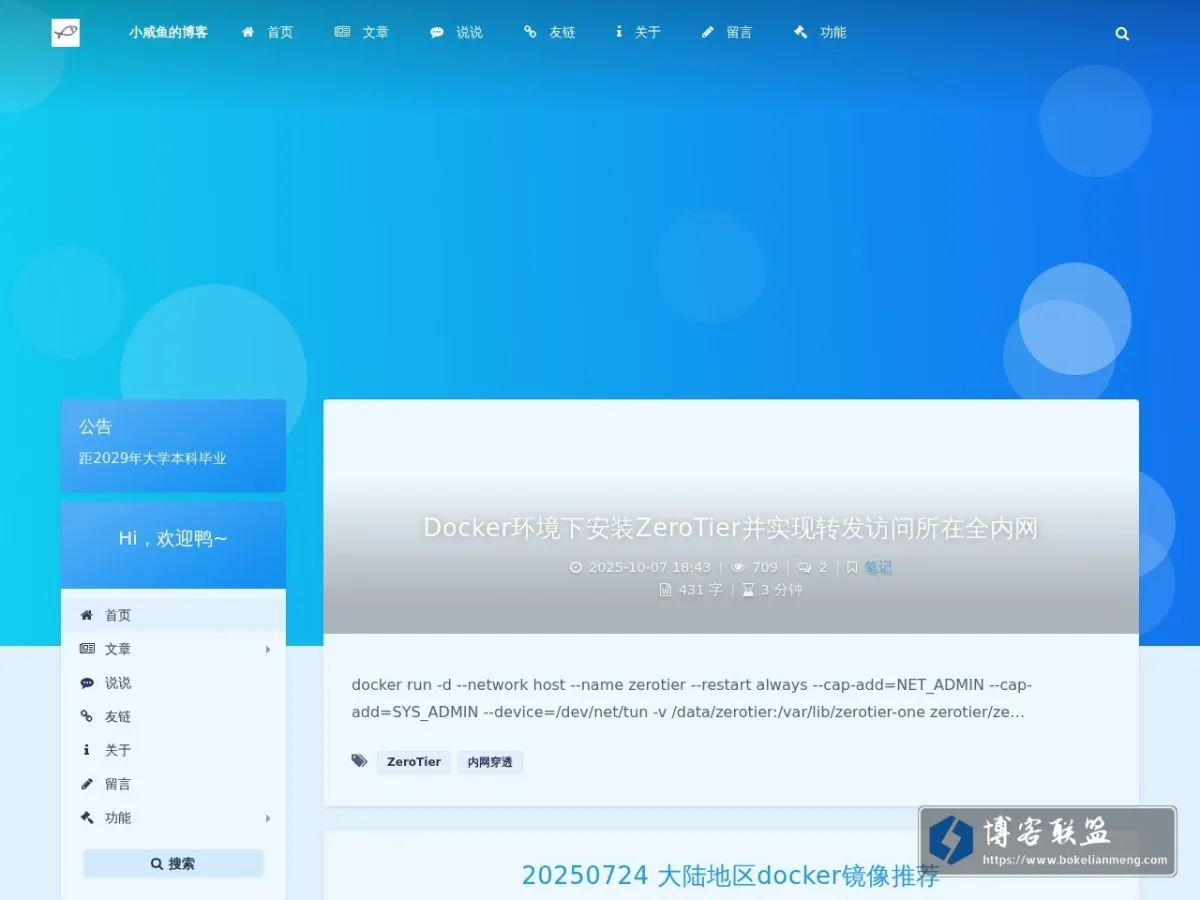1200x900 pixels.
Task: Click the sidebar 搜索 button
Action: click(x=173, y=863)
